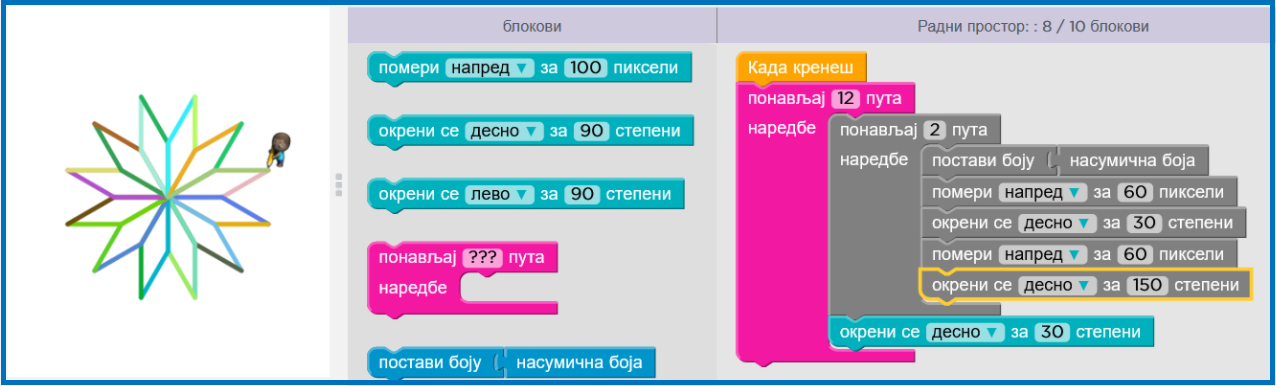Click the 30 value in inner turn block
The width and height of the screenshot is (1276, 386).
point(1145,223)
